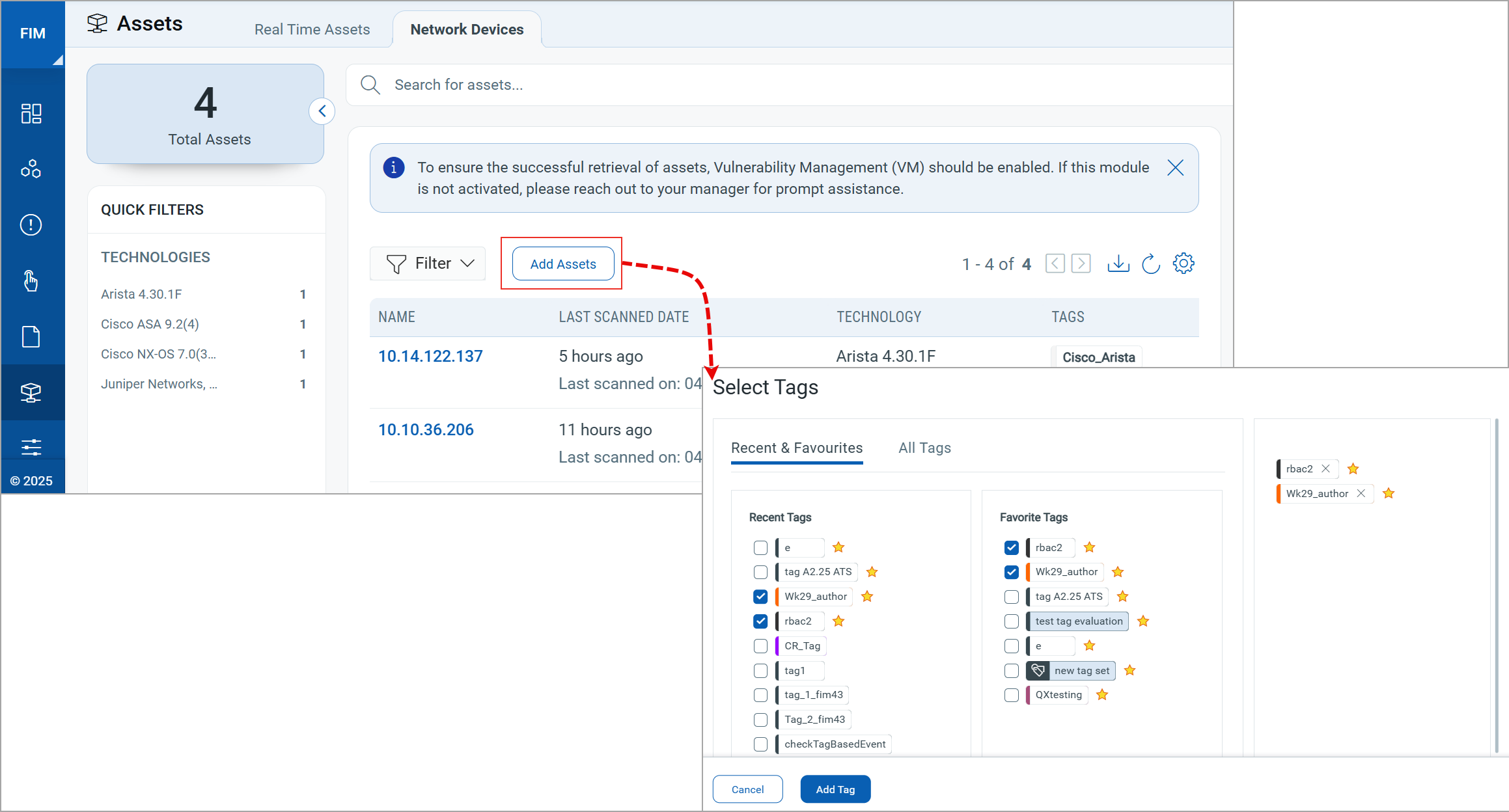The image size is (1509, 812).
Task: Open asset 10.14.122.137
Action: click(x=430, y=357)
